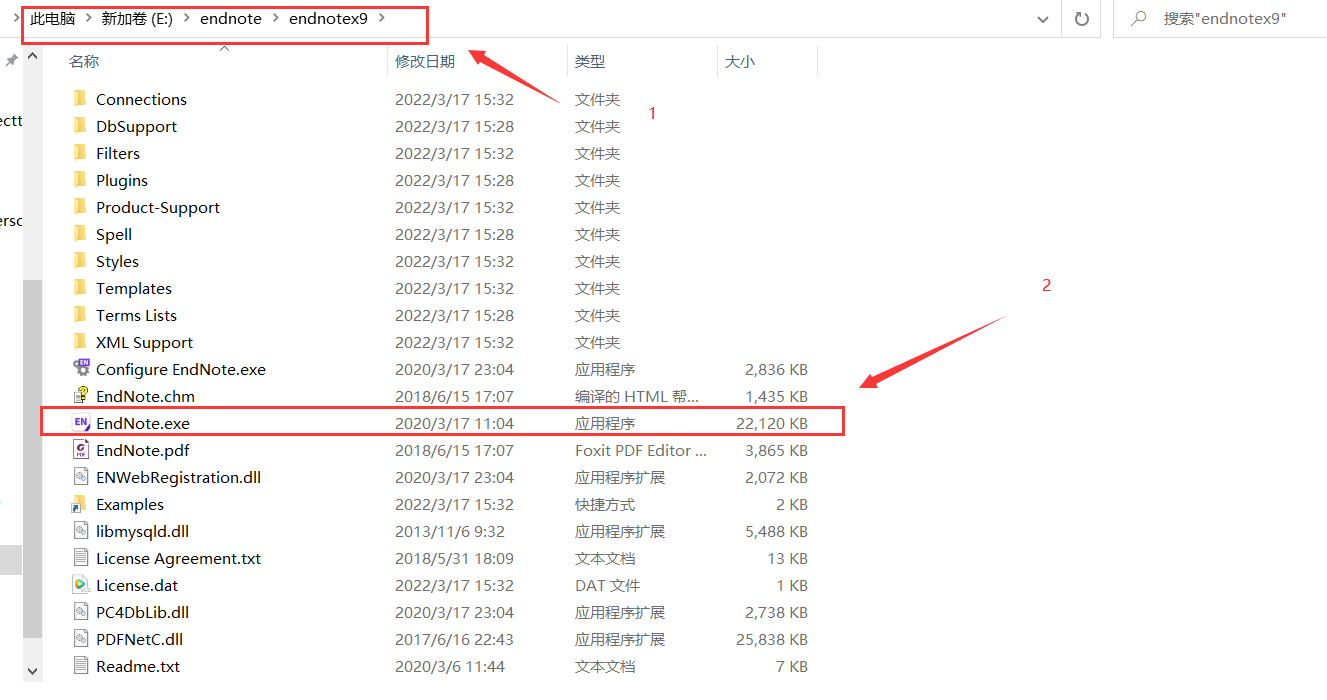Go to 新加卷 (E:) in breadcrumb
1327x700 pixels.
coord(137,19)
